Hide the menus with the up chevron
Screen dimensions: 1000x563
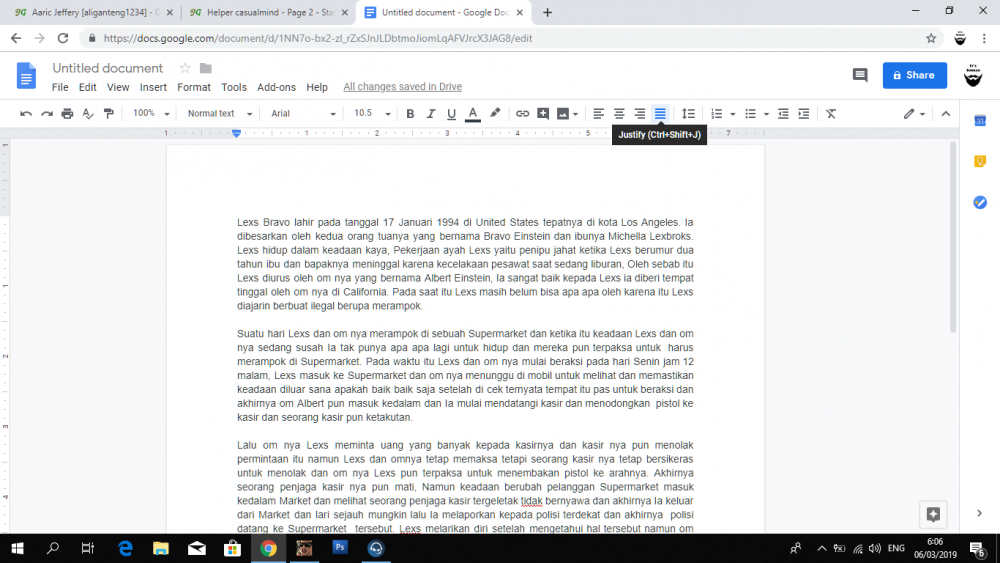(x=945, y=113)
